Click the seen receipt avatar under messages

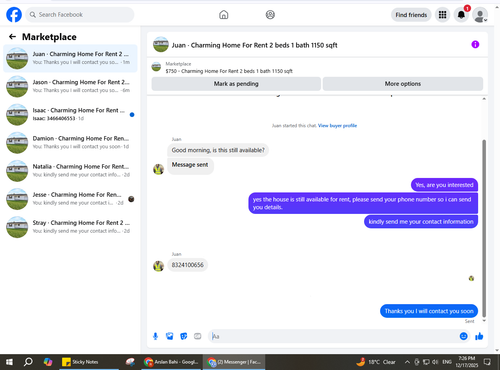pos(471,278)
